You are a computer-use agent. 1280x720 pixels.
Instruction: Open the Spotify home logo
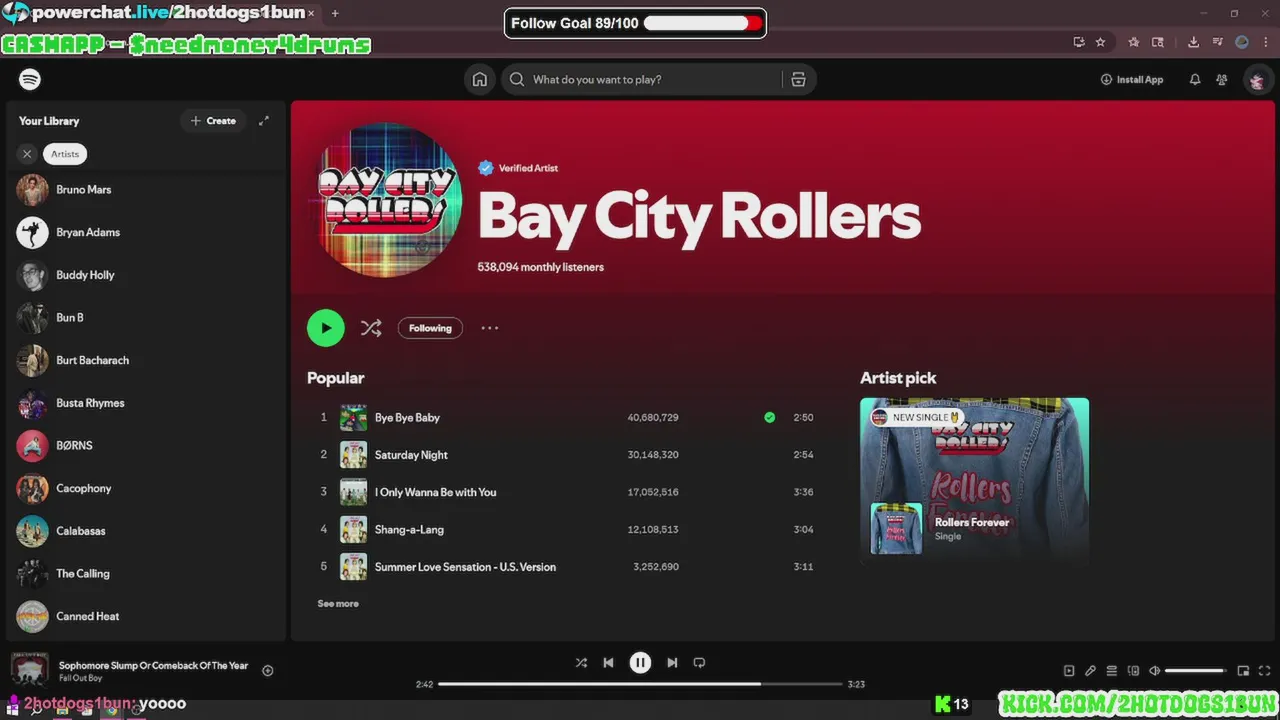click(x=30, y=79)
